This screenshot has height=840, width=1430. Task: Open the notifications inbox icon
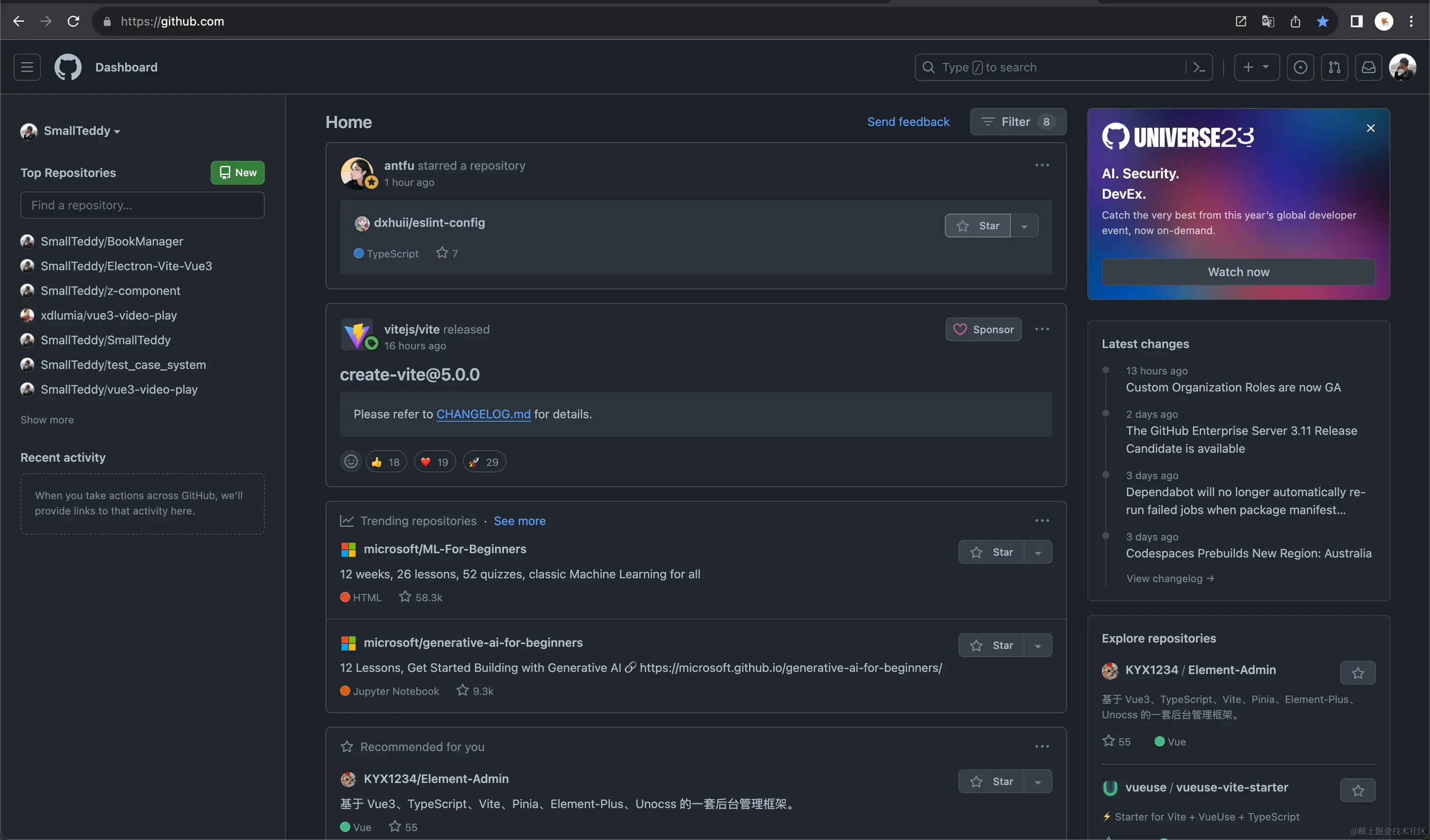pyautogui.click(x=1368, y=68)
